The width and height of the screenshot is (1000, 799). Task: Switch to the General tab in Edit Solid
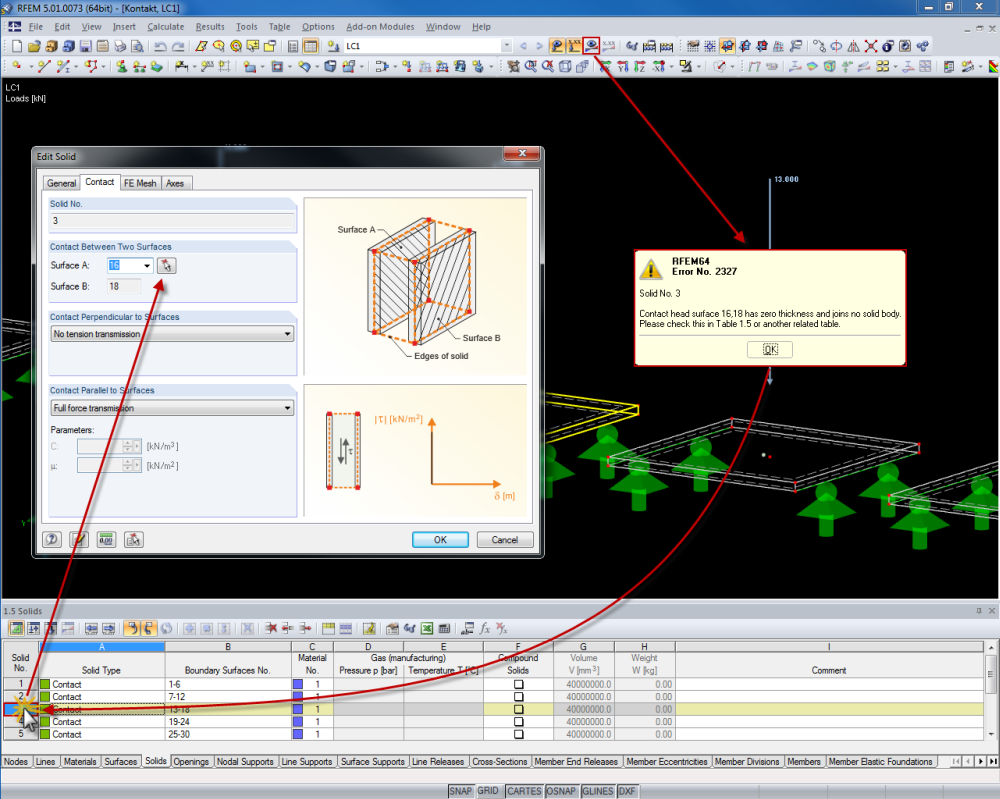(x=61, y=183)
